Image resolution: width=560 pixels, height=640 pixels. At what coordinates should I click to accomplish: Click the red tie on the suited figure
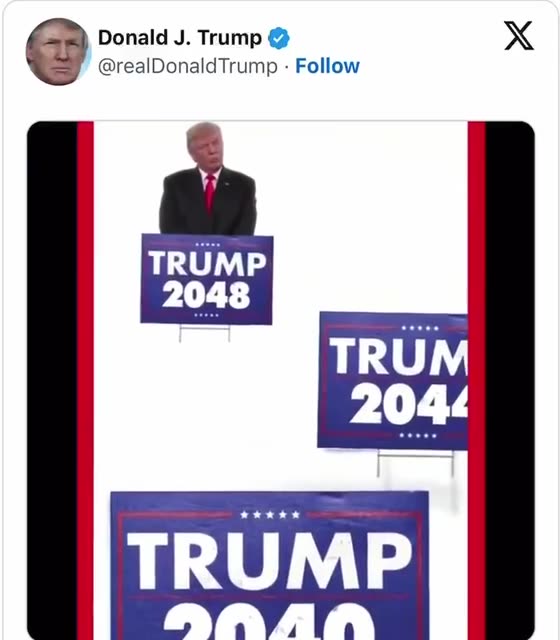[210, 194]
